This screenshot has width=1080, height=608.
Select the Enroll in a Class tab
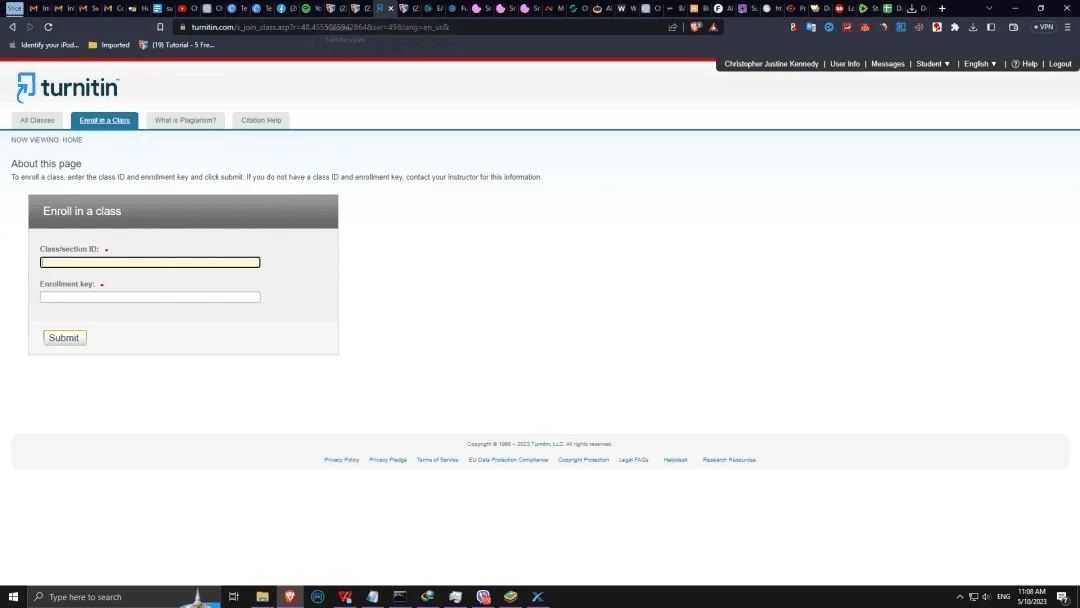(105, 120)
